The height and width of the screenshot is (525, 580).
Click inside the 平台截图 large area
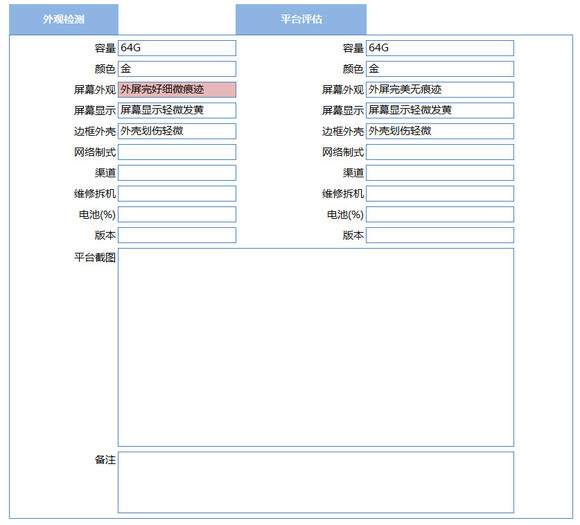coord(316,347)
